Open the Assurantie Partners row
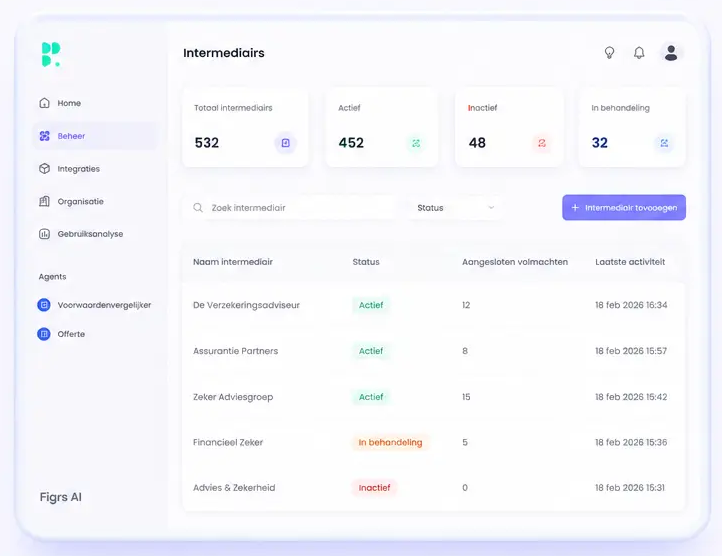This screenshot has width=722, height=556. (x=433, y=351)
